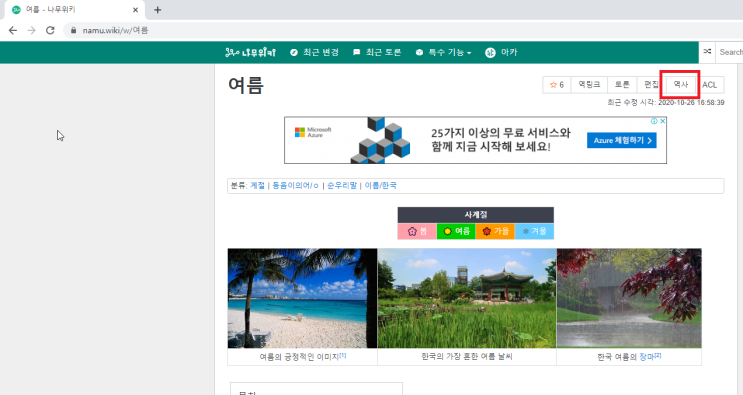The height and width of the screenshot is (395, 743).
Task: Close the Microsoft Azure ad with X
Action: 662,121
